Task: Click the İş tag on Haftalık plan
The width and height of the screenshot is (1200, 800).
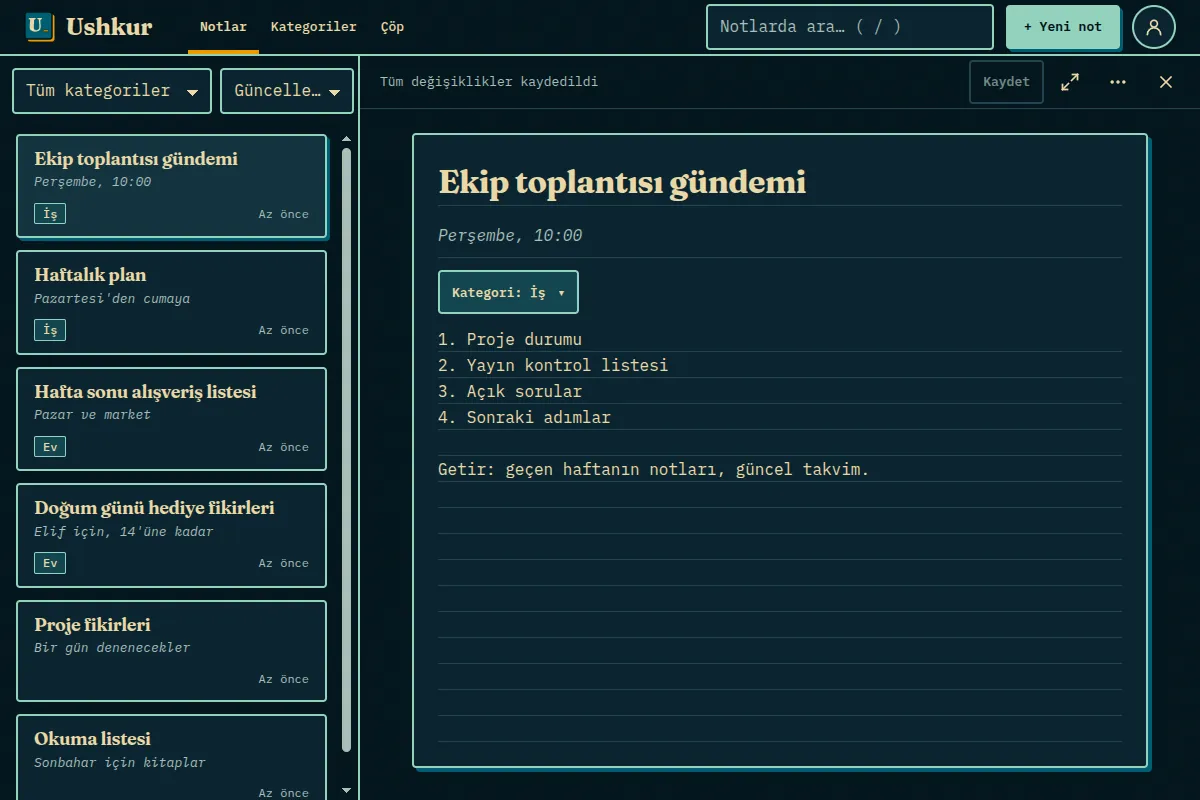Action: [x=50, y=330]
